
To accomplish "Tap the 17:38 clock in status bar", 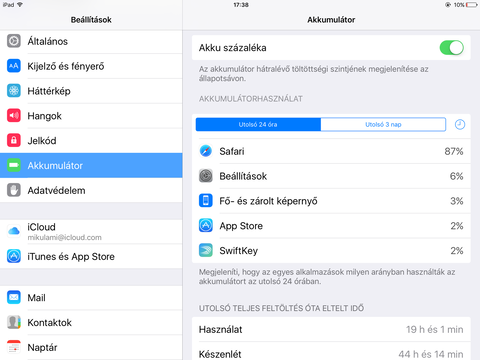I will (x=241, y=5).
